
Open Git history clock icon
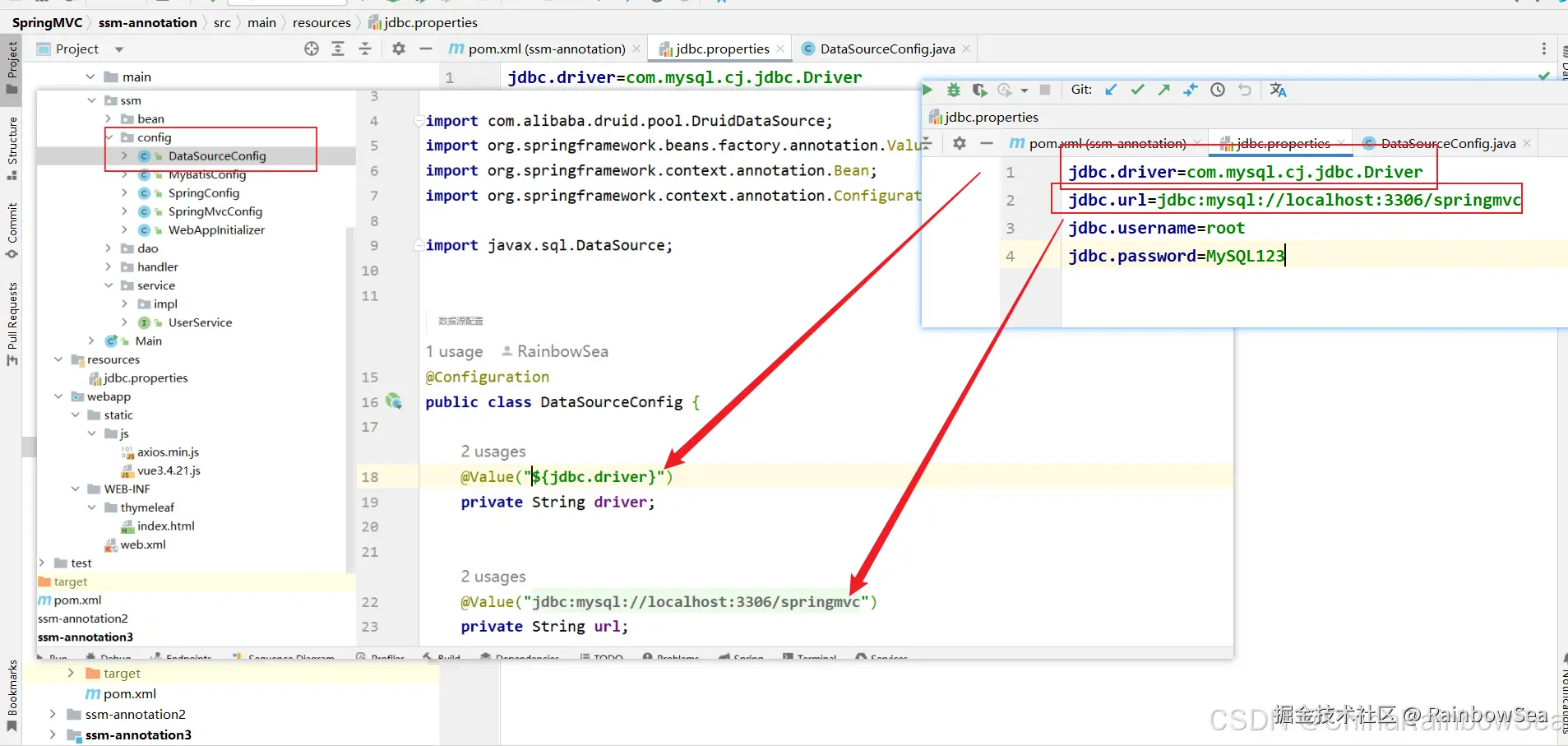coord(1218,90)
